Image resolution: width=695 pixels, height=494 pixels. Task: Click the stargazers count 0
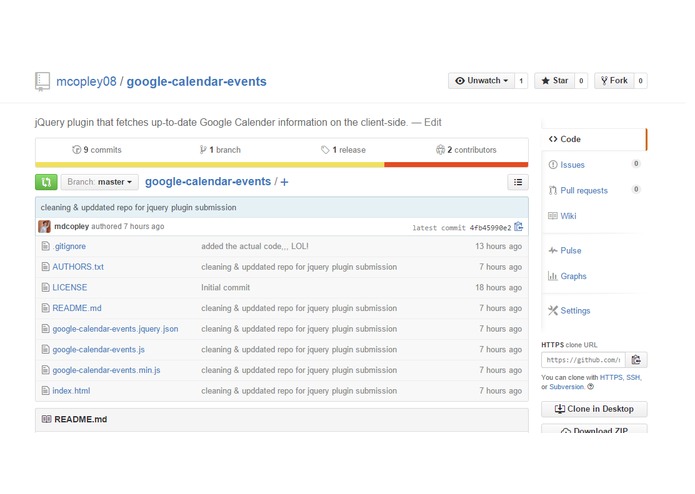coord(581,81)
